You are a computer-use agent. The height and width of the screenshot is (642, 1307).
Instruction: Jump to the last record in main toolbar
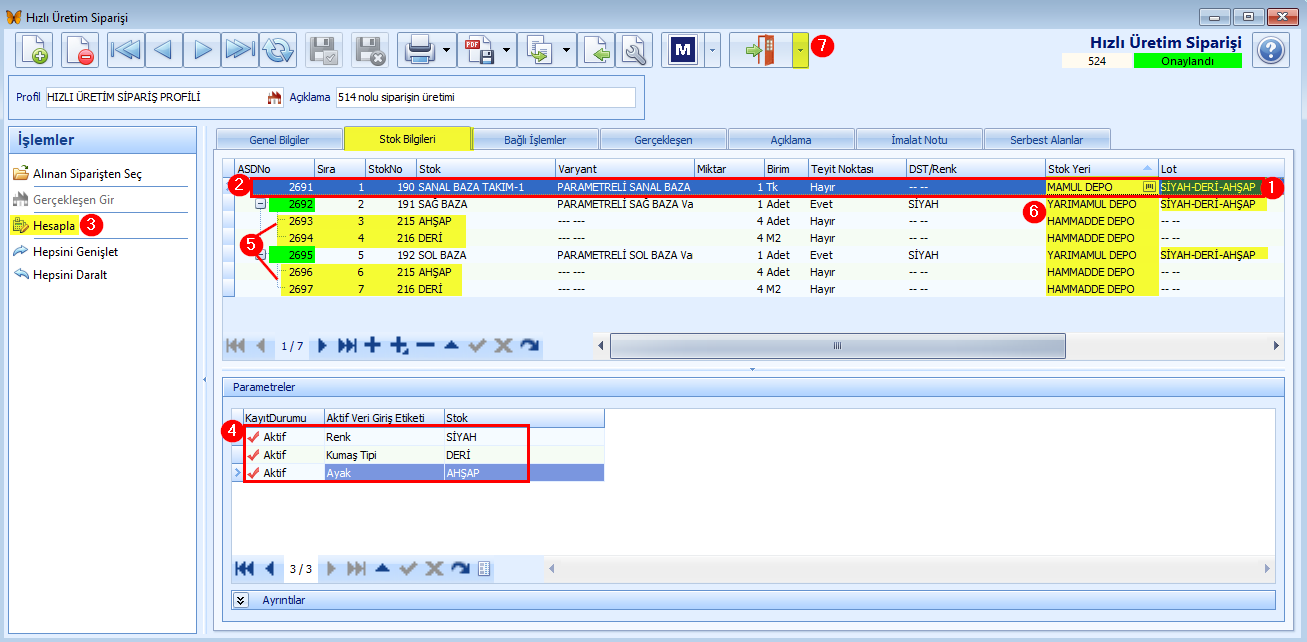click(241, 50)
